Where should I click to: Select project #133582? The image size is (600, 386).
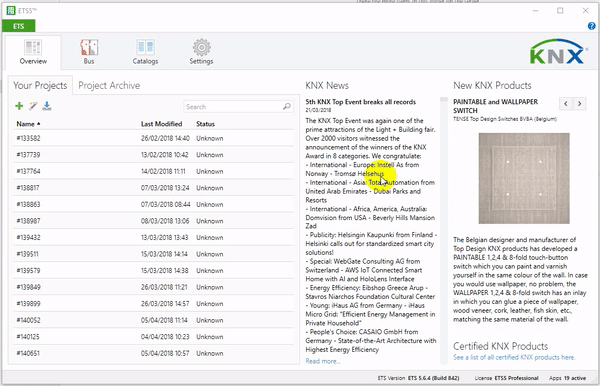coord(153,138)
